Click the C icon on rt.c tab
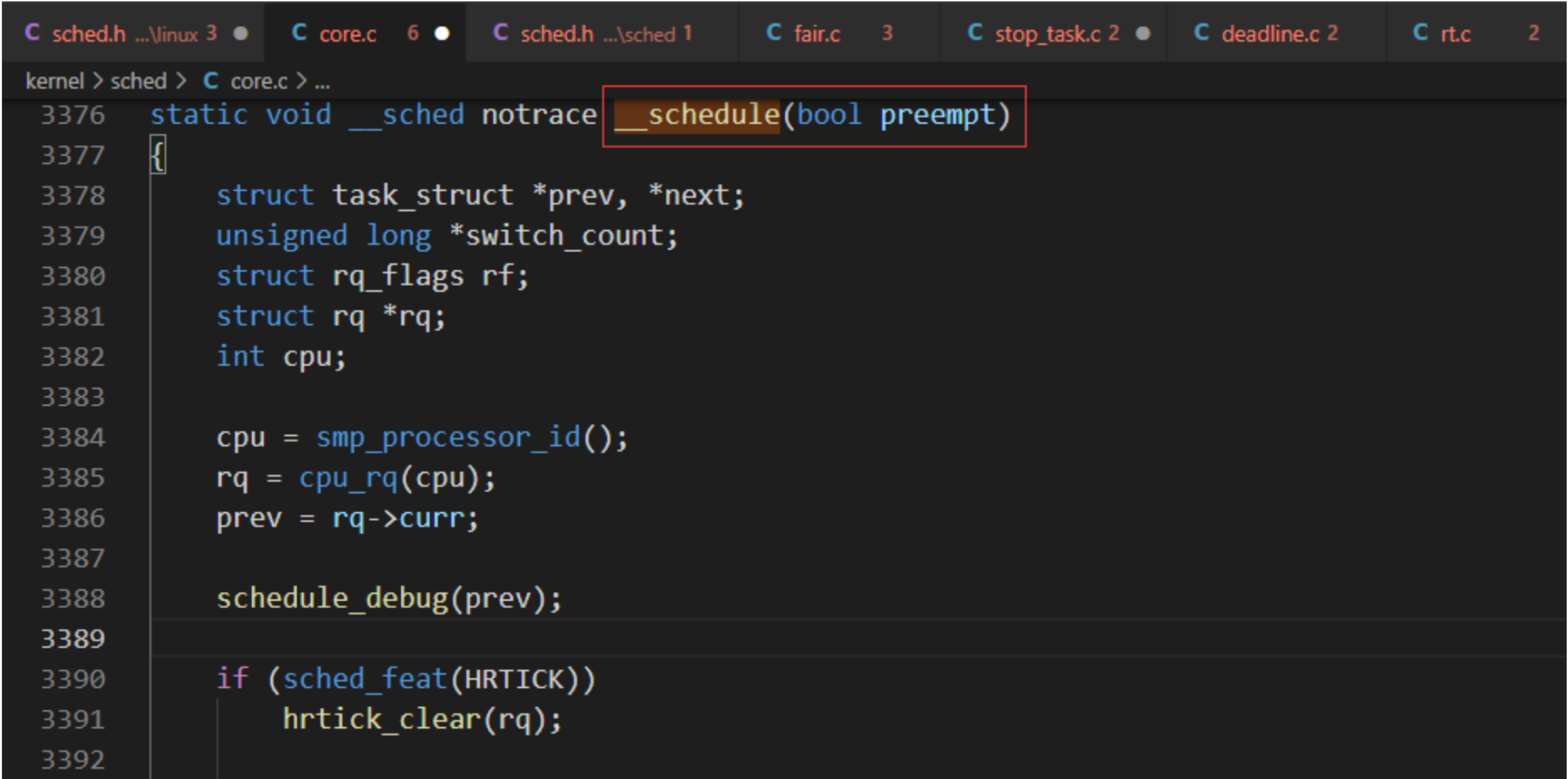This screenshot has width=1568, height=779. [1420, 32]
